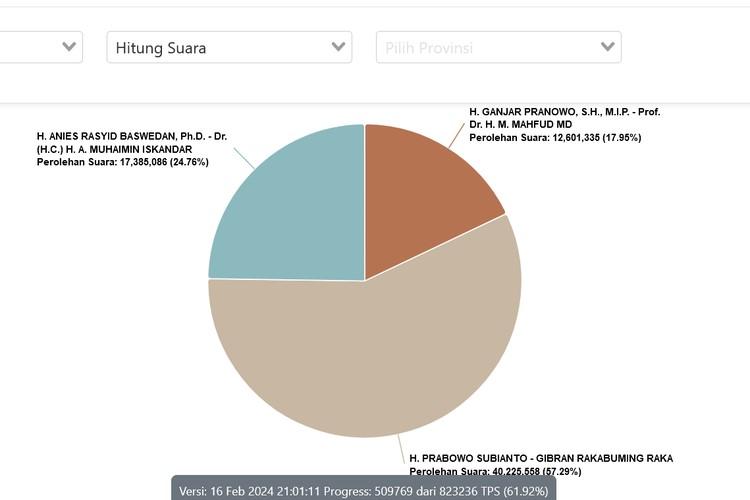Expand the partially visible leftmost dropdown

69,47
